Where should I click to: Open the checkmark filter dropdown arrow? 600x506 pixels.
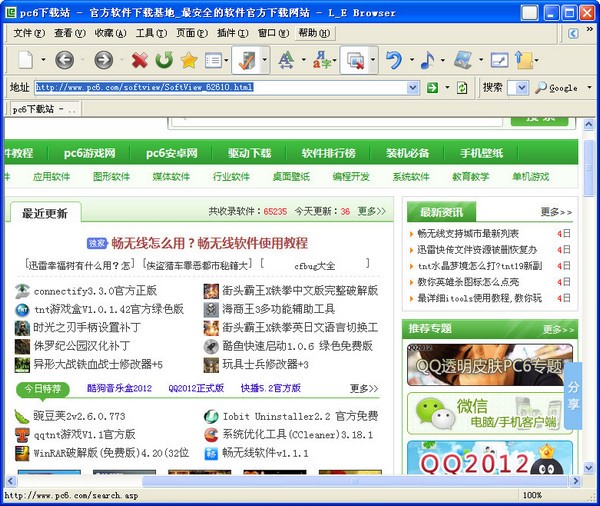[264, 60]
